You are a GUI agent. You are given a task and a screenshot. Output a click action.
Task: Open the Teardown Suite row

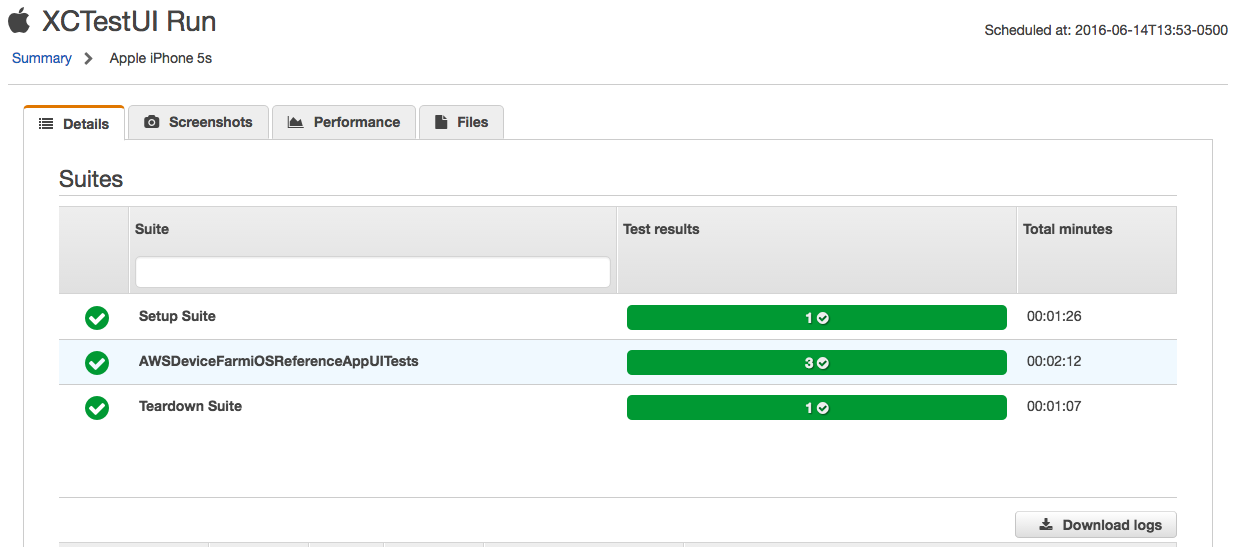pos(617,407)
